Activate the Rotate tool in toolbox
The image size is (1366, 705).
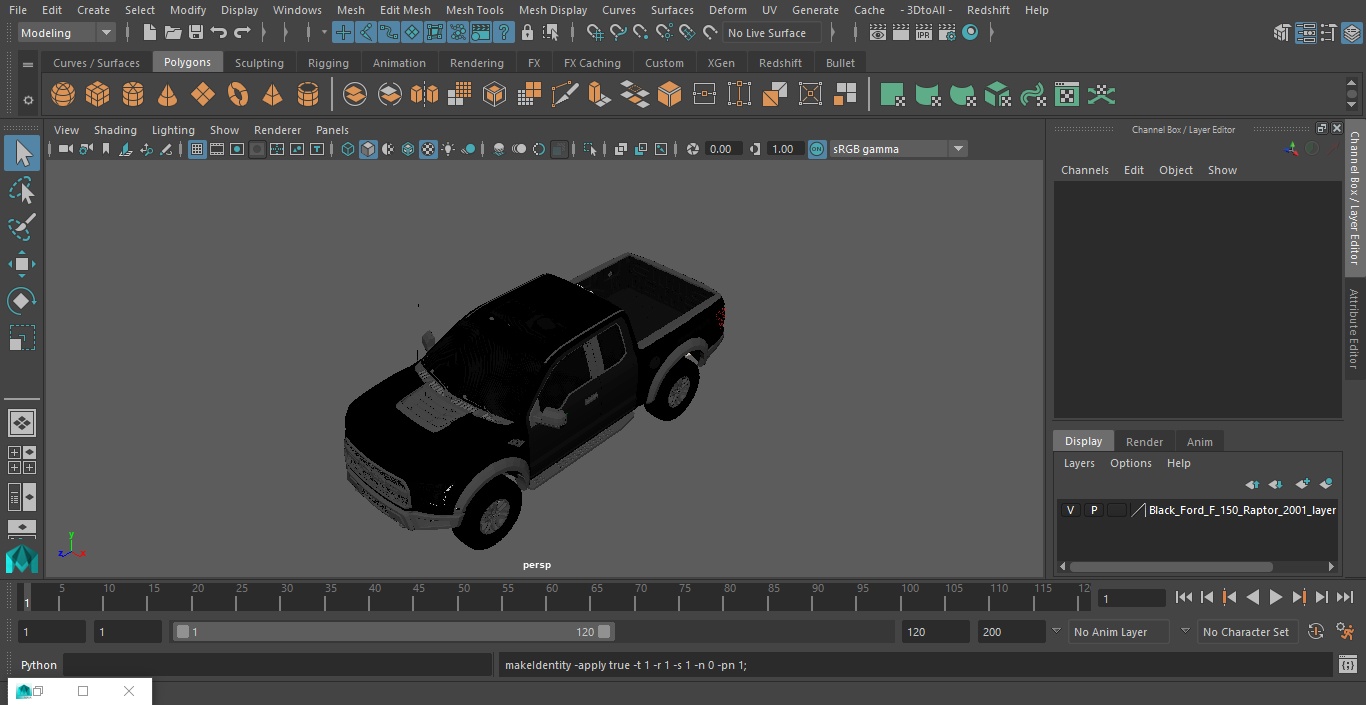click(x=22, y=301)
